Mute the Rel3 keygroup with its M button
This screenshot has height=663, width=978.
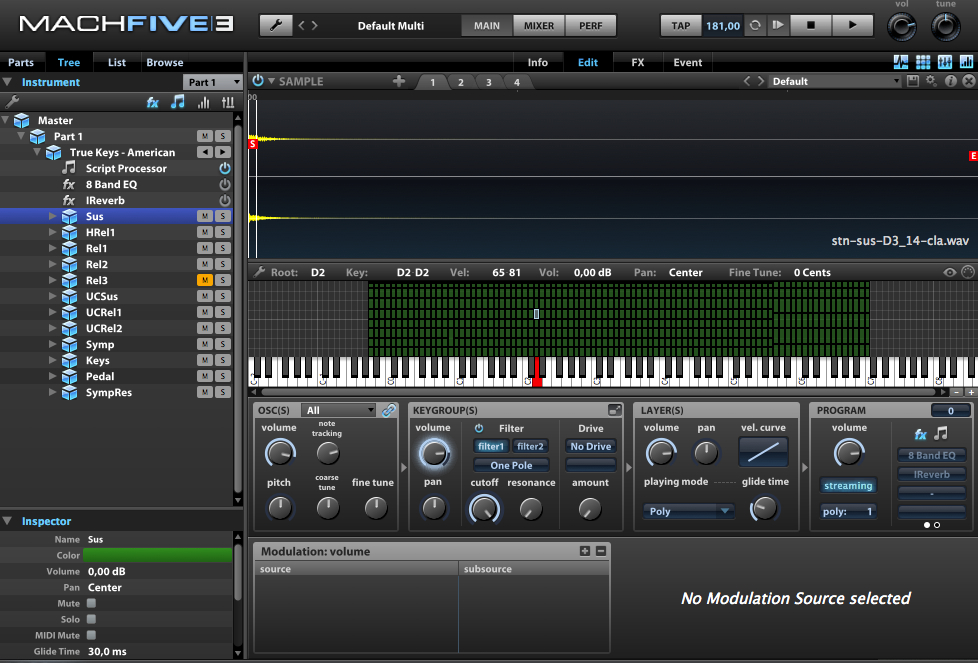tap(204, 280)
